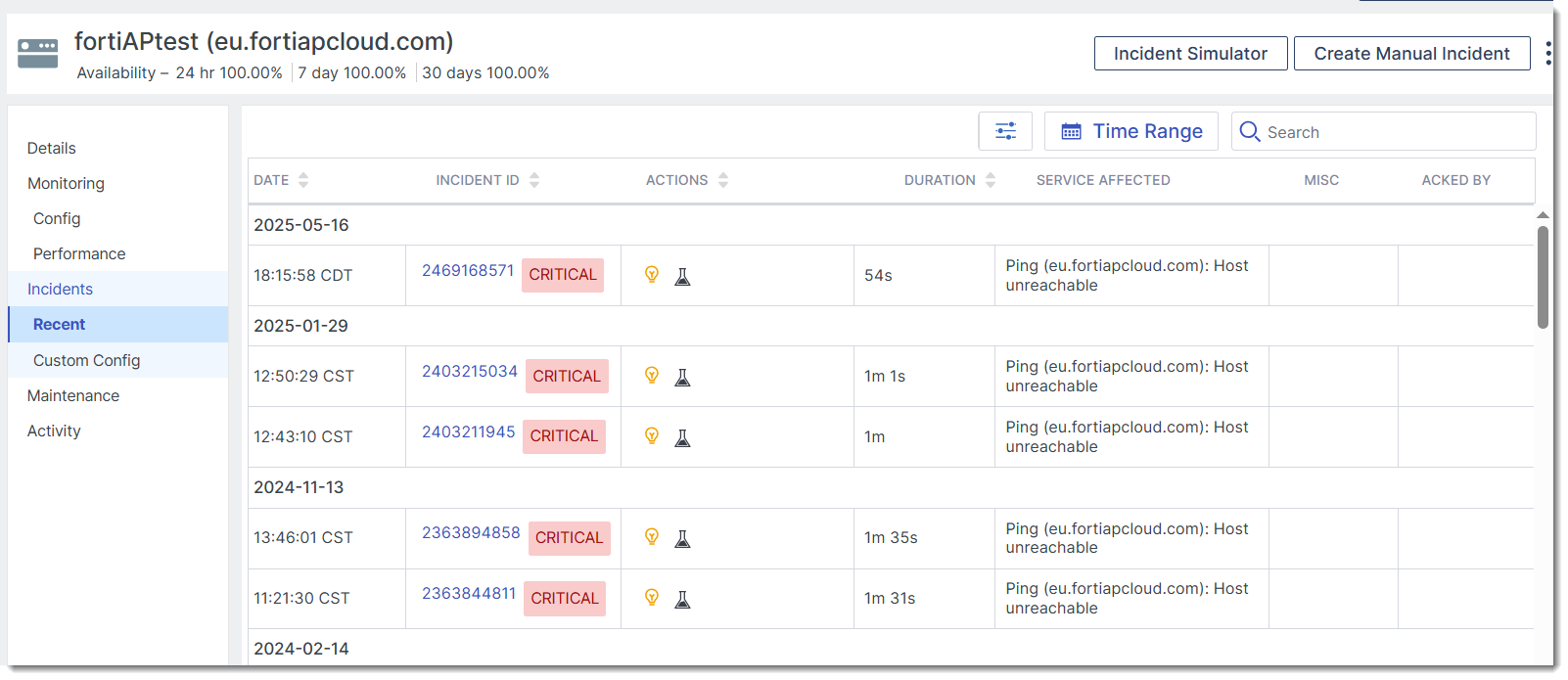Click lightbulb icon for incident 2403215034

[x=652, y=376]
